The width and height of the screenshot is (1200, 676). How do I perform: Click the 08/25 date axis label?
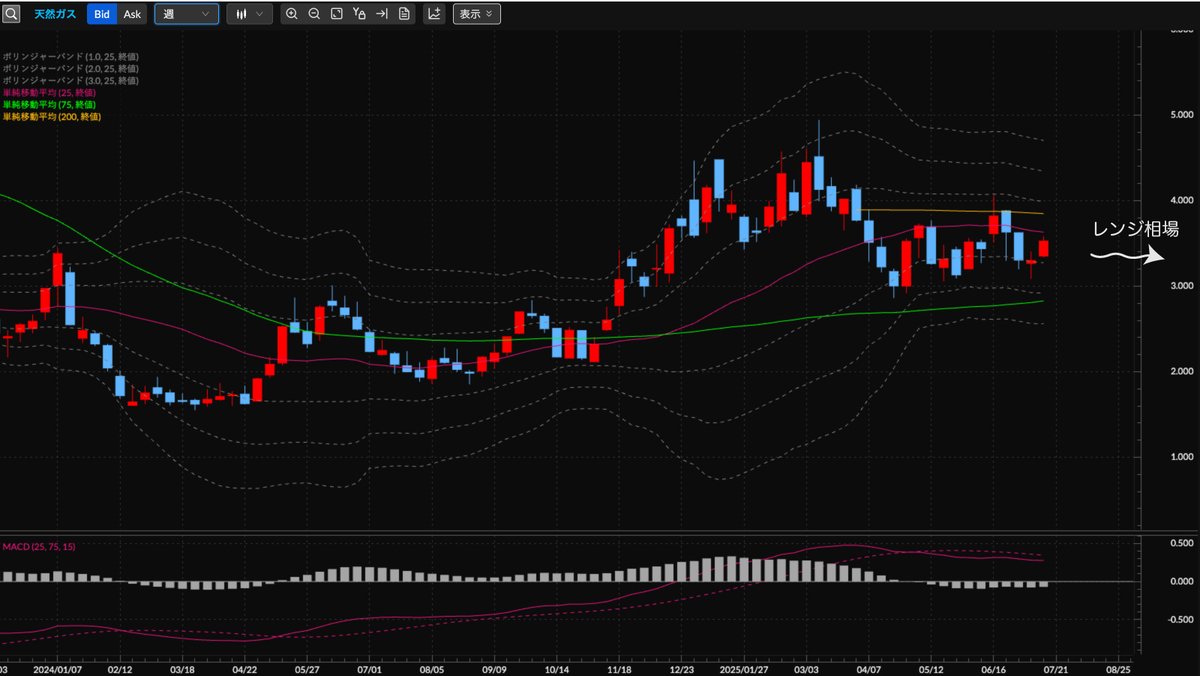pos(1118,669)
